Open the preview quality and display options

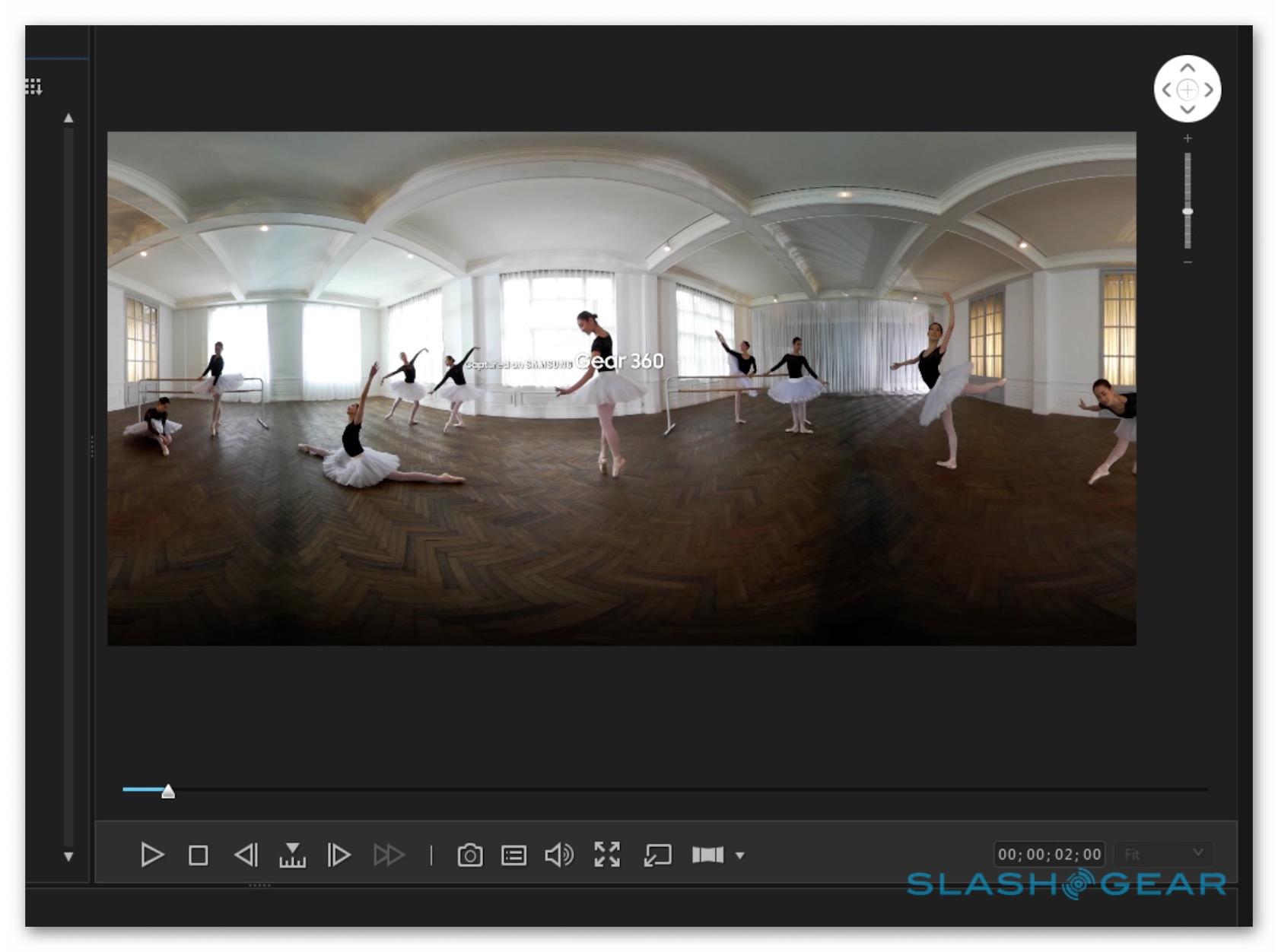514,855
